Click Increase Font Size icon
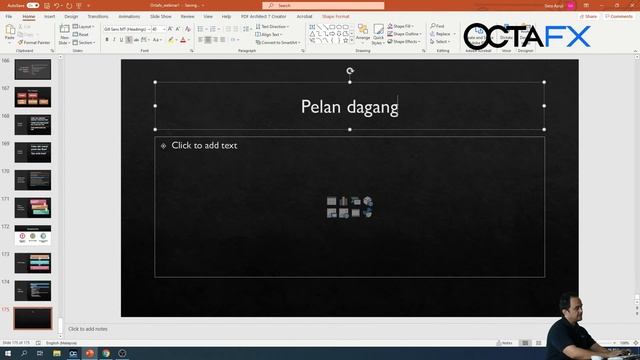640x360 pixels. pos(170,29)
